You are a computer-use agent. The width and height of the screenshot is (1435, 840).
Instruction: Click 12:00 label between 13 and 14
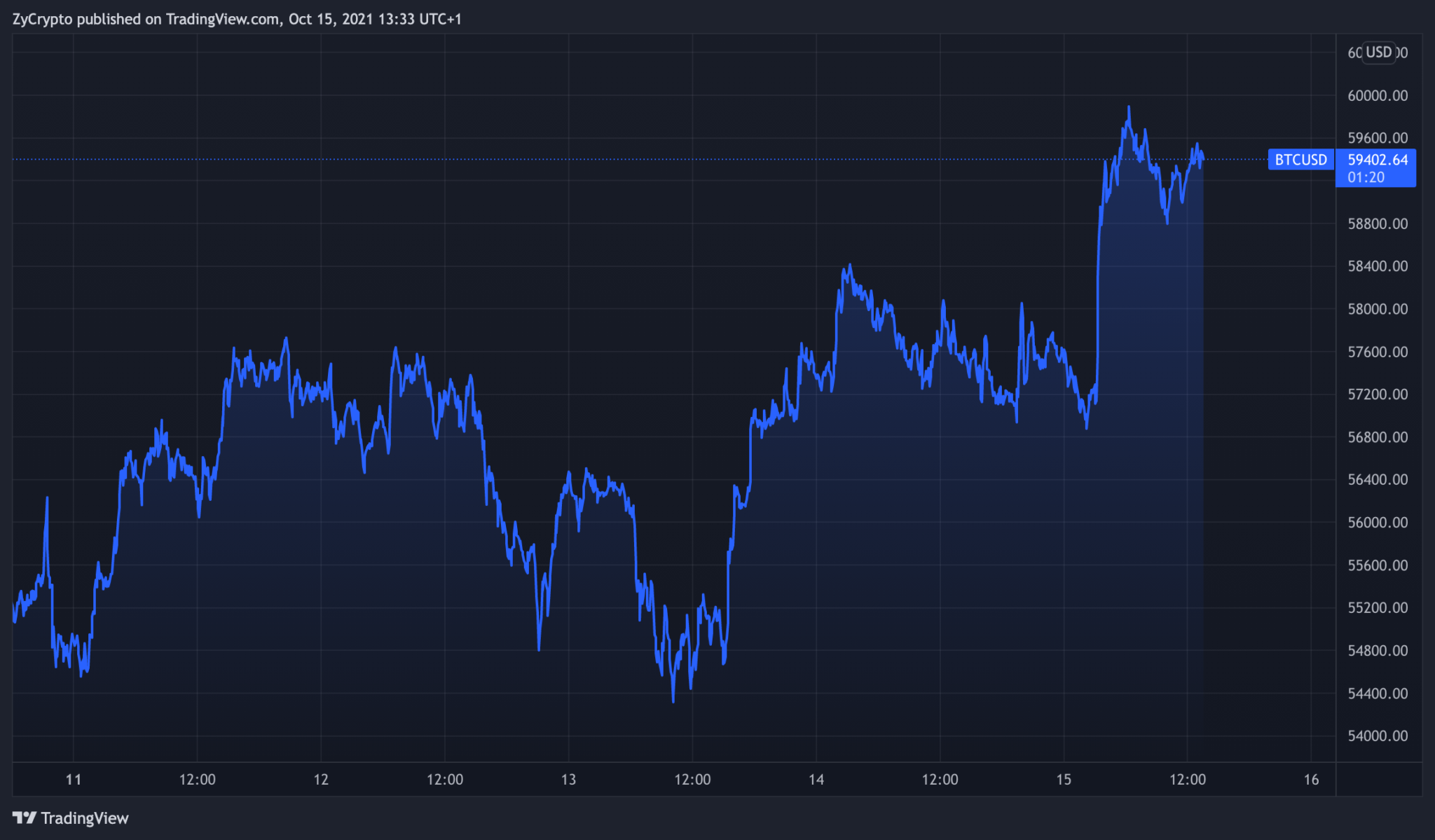click(692, 780)
